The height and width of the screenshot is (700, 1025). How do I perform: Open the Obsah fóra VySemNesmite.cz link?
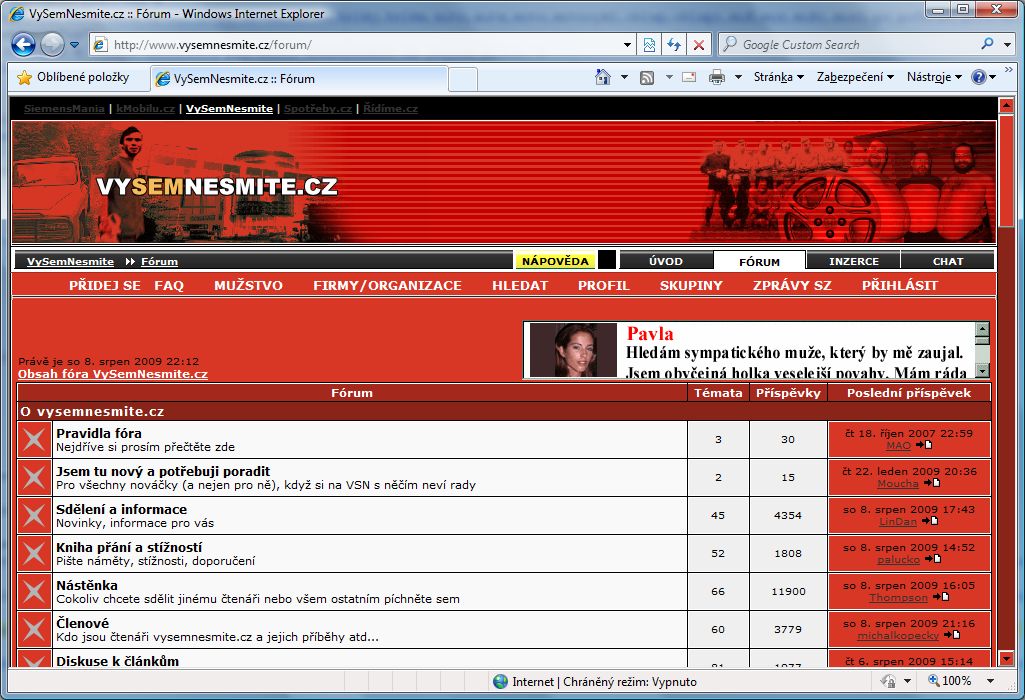112,374
